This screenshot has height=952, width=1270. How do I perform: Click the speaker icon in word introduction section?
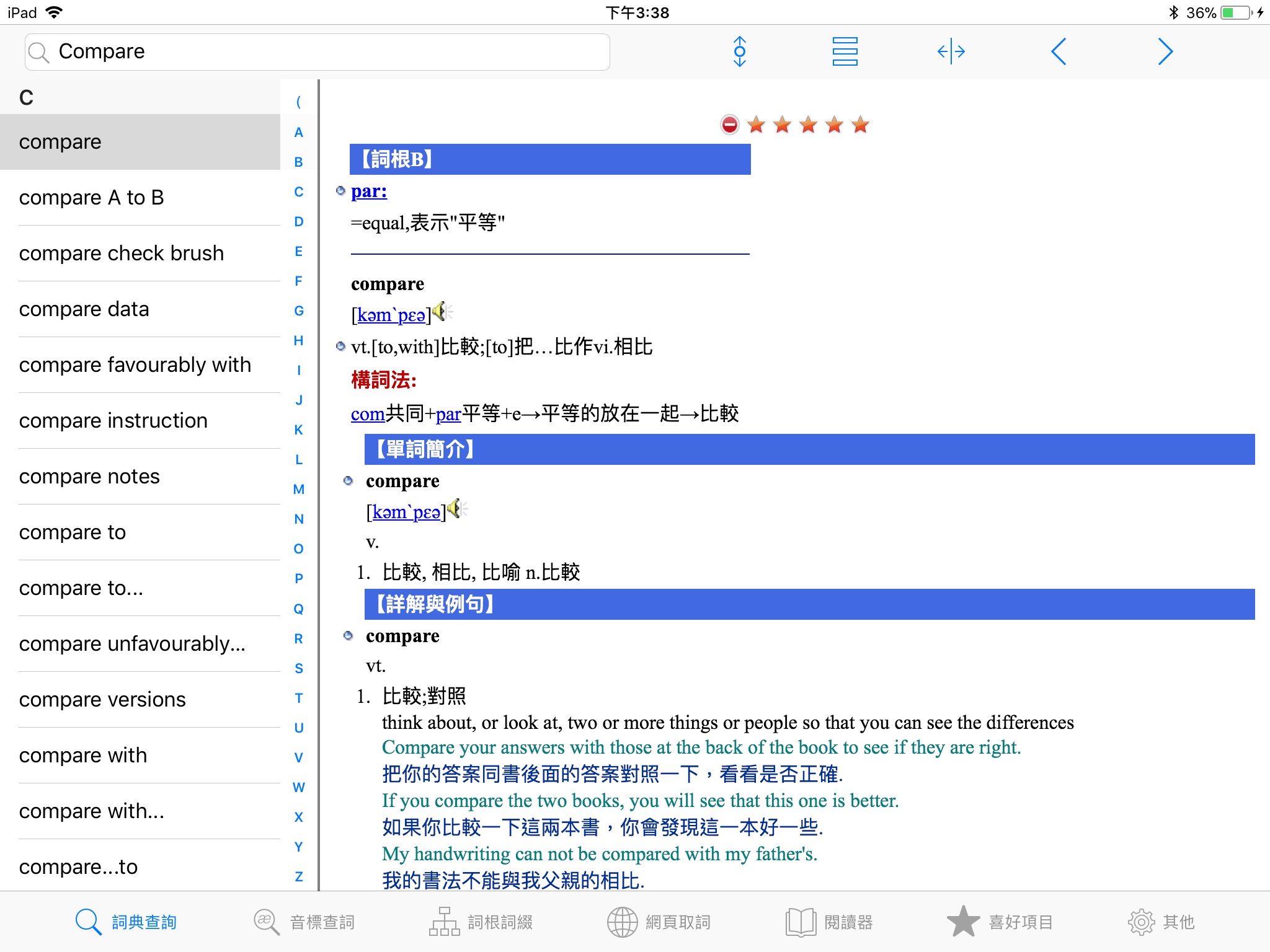tap(458, 509)
